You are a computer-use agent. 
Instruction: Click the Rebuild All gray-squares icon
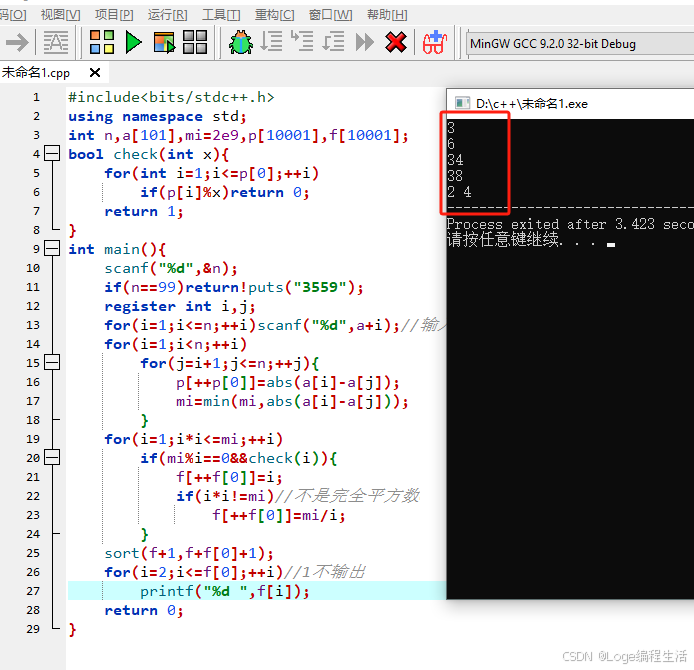(x=195, y=42)
